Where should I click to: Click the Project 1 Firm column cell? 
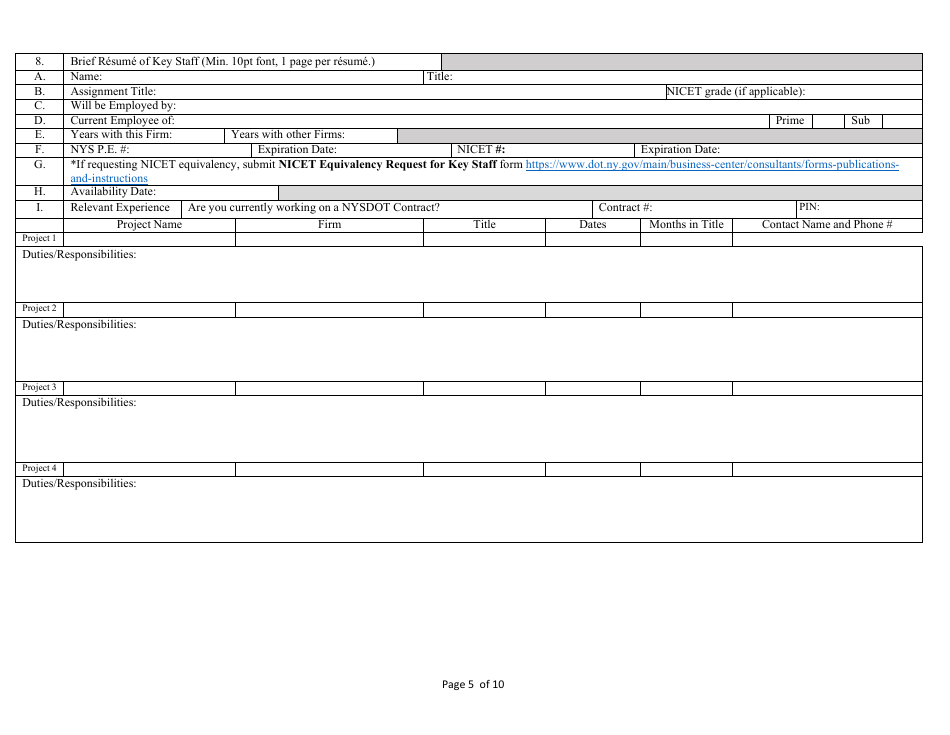(x=327, y=238)
